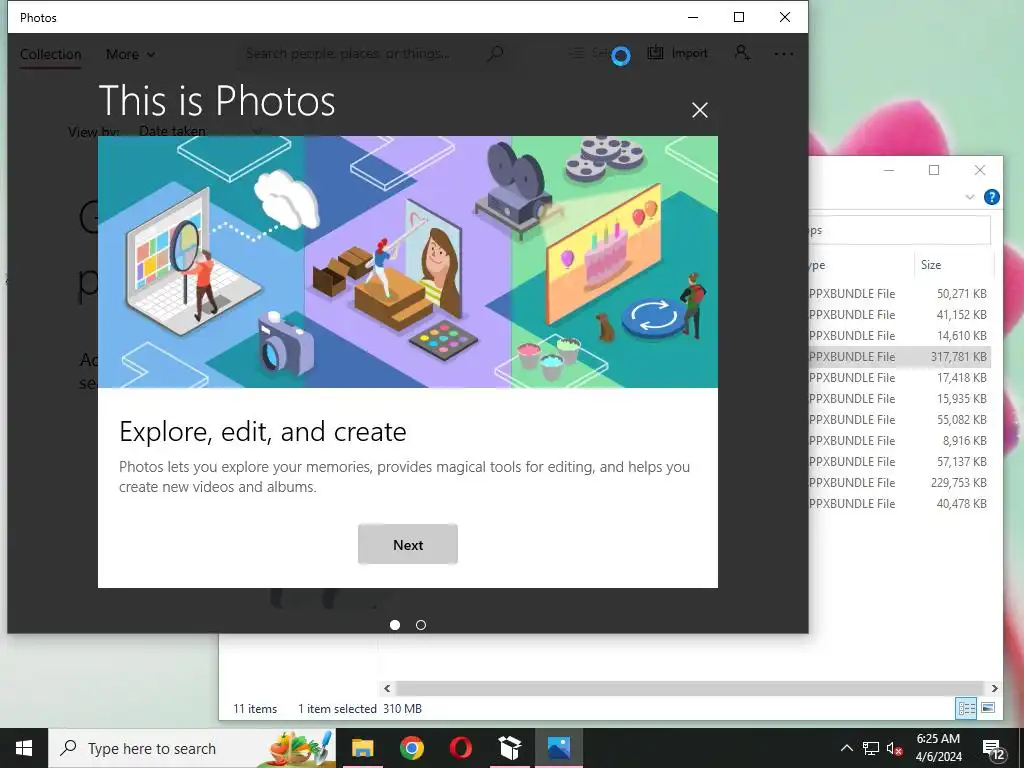Expand the More menu in Photos
1024x768 pixels.
point(130,54)
